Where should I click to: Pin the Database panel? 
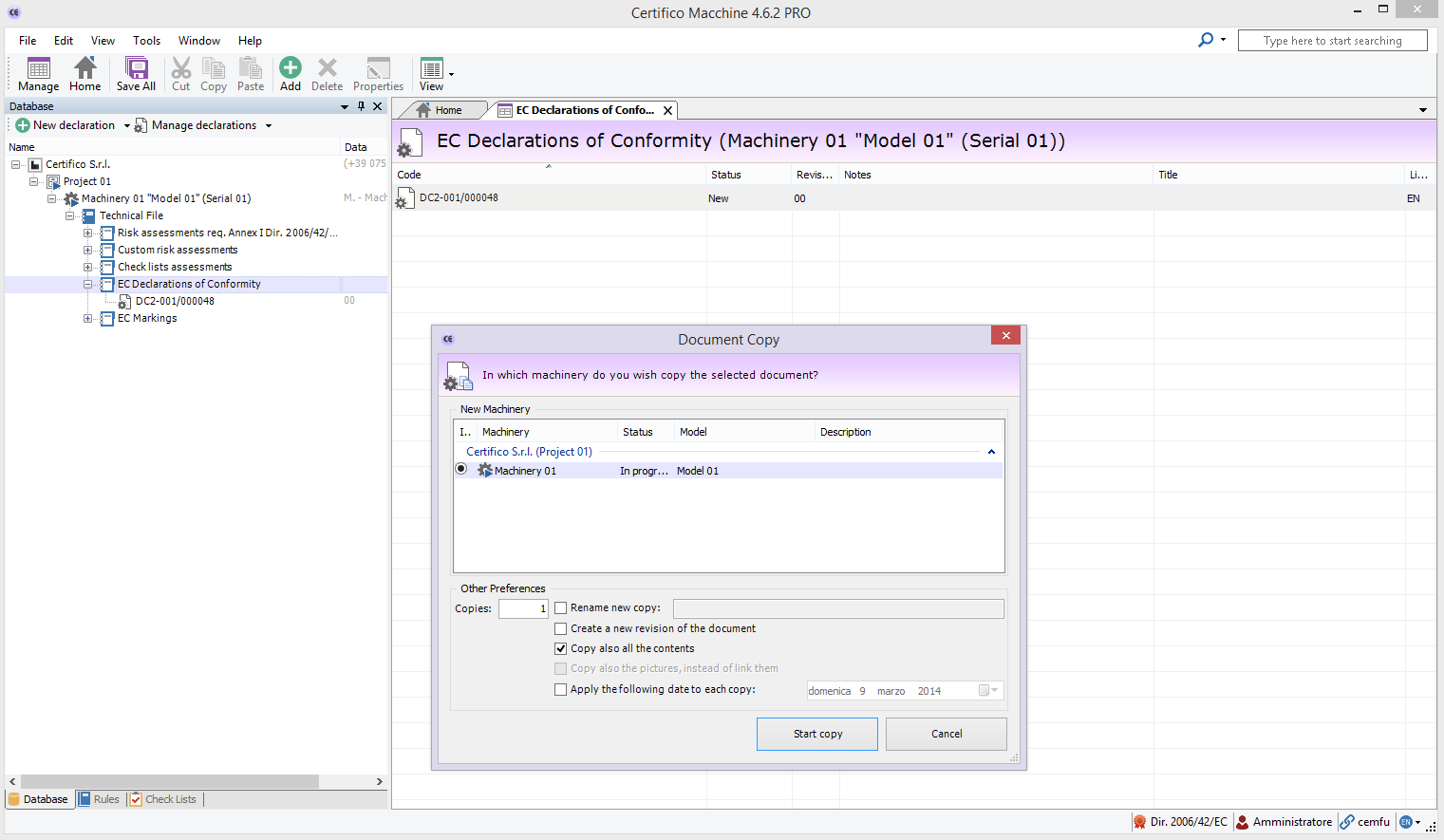click(361, 106)
